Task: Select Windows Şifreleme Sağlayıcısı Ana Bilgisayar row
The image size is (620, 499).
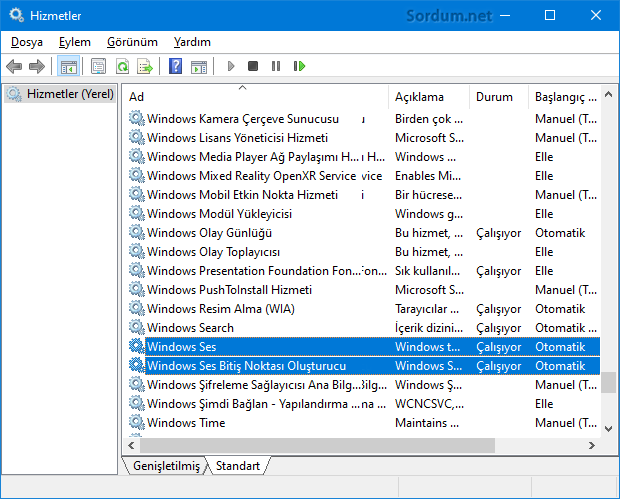Action: pos(363,384)
